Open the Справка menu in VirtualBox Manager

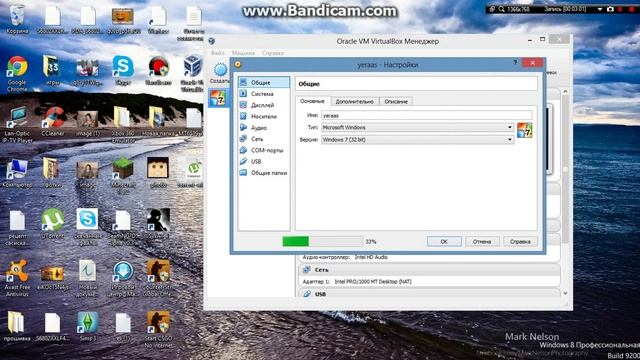coord(273,53)
